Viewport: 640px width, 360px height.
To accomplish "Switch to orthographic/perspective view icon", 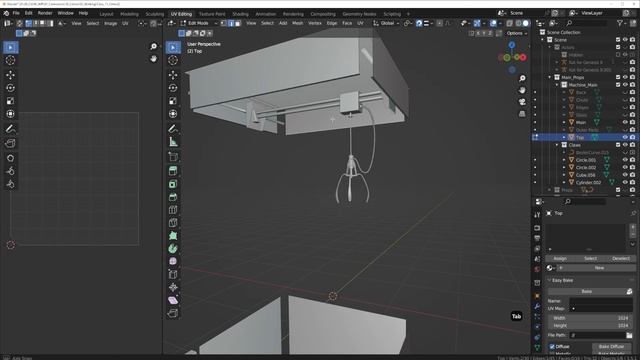I will pyautogui.click(x=522, y=114).
